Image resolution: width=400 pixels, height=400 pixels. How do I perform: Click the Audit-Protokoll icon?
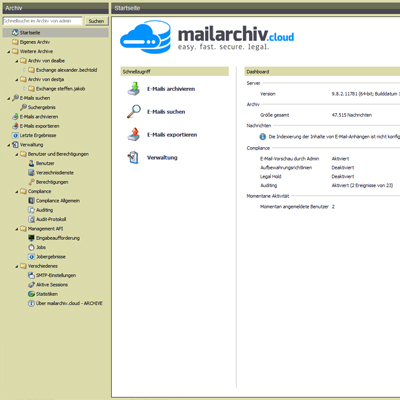click(x=31, y=219)
